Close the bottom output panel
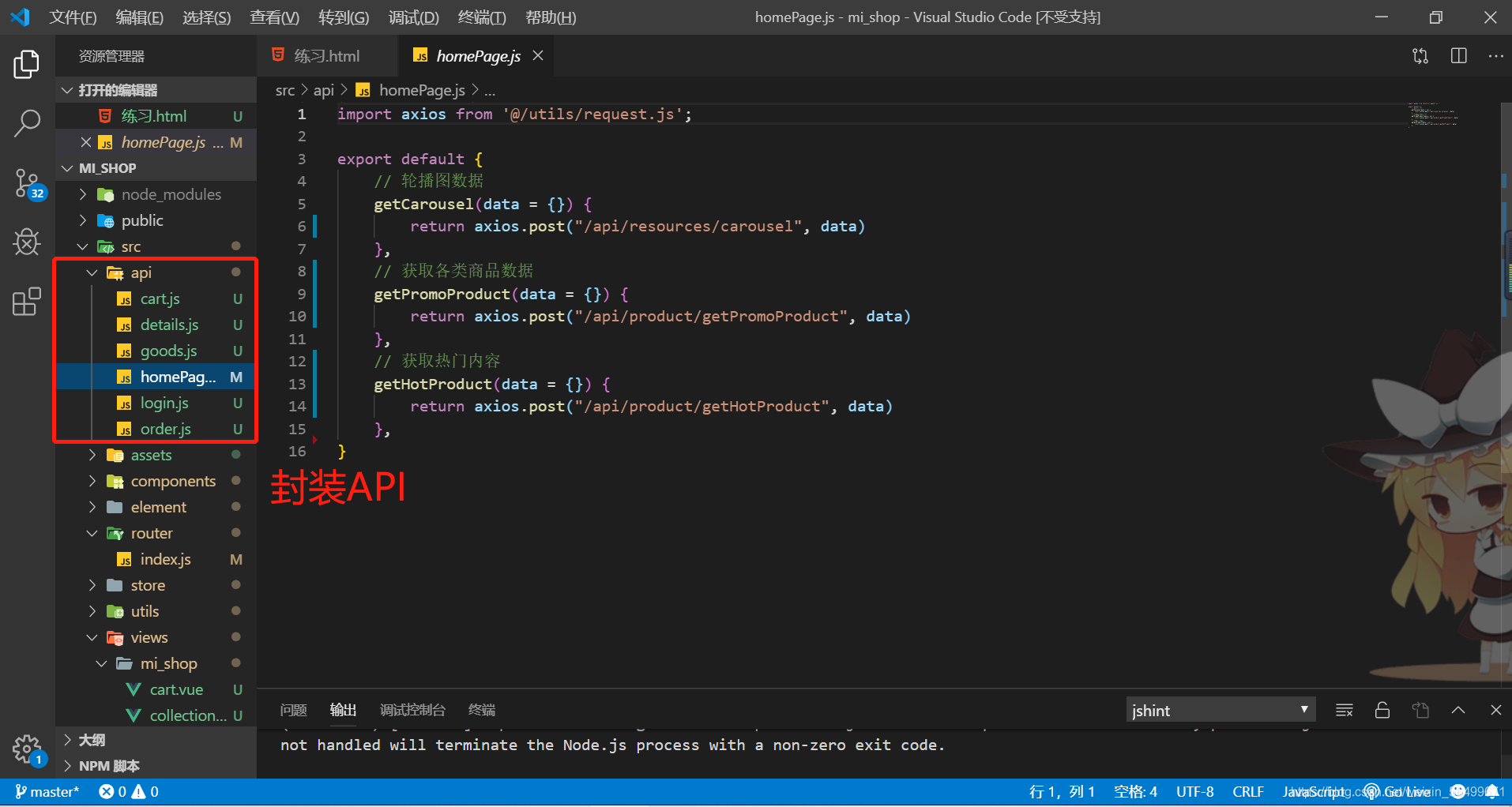 tap(1495, 710)
